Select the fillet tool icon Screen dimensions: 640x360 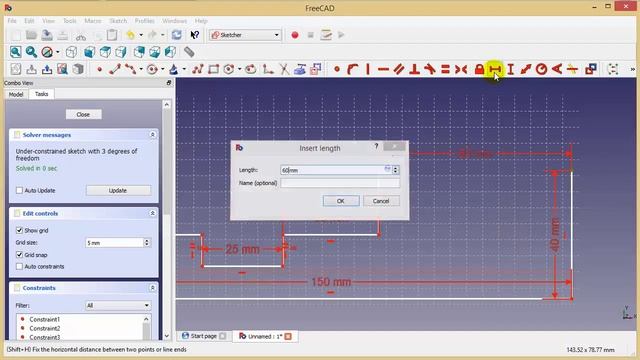coord(268,69)
